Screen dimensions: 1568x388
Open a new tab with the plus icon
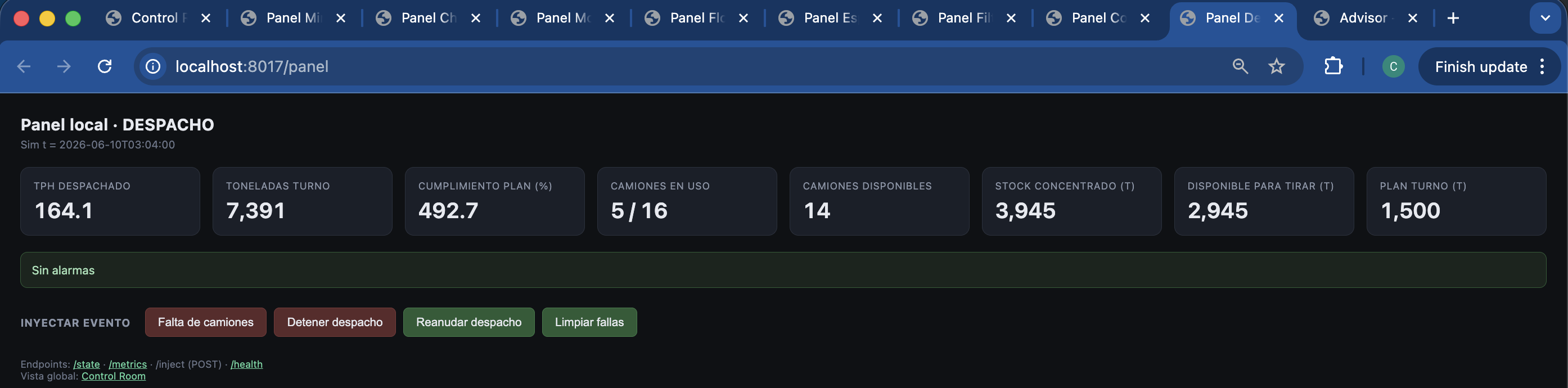pyautogui.click(x=1453, y=18)
